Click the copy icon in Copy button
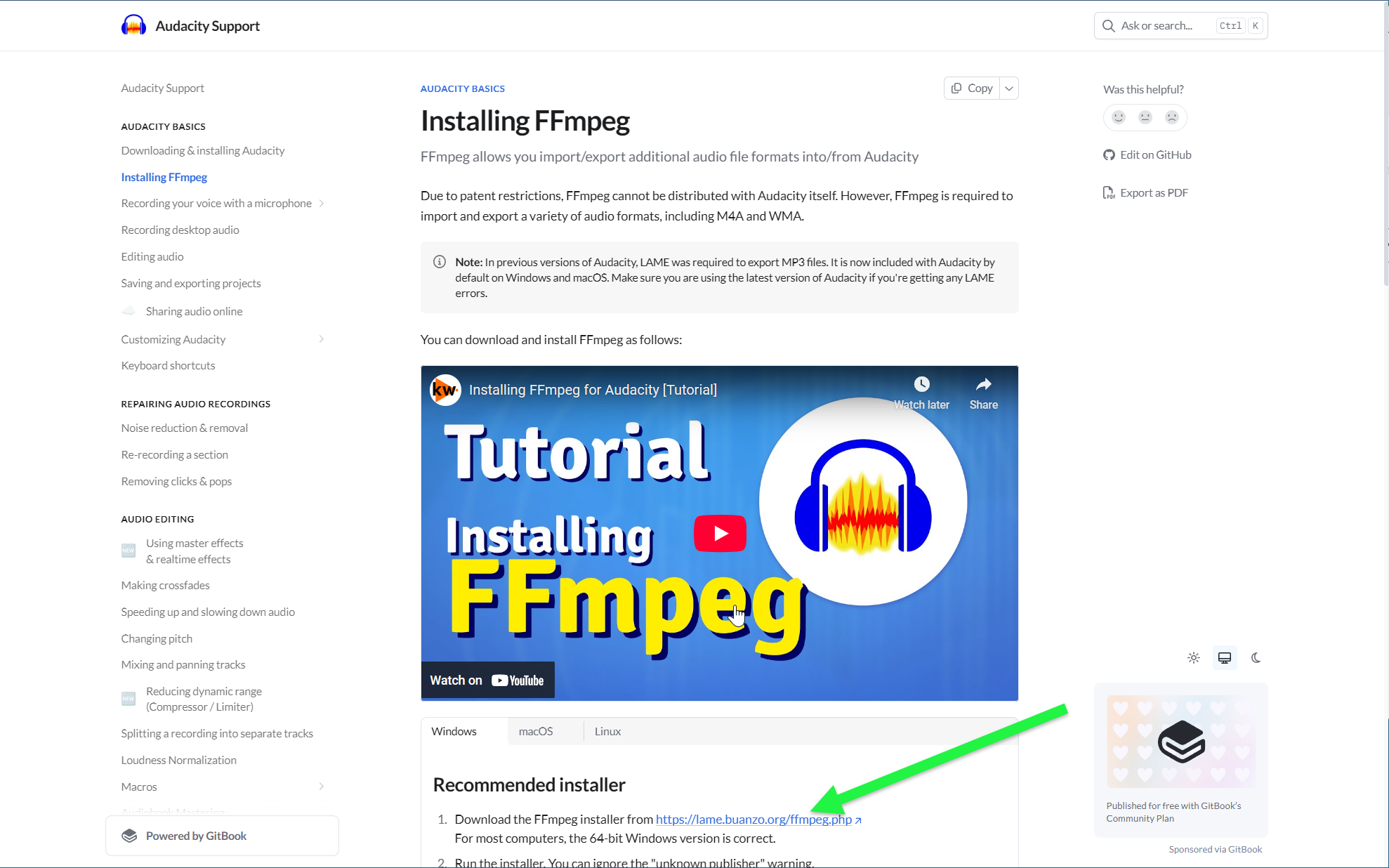The height and width of the screenshot is (868, 1389). [x=956, y=88]
